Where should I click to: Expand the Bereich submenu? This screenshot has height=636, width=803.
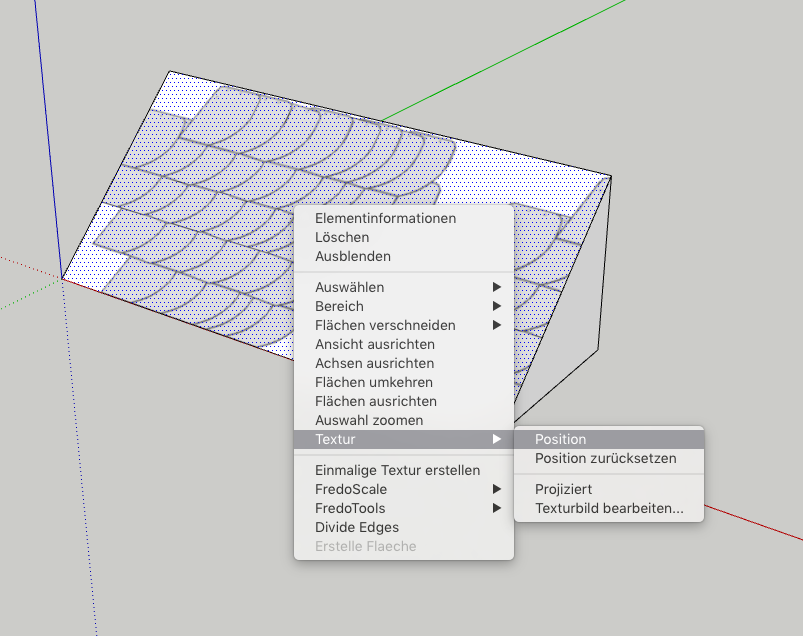pyautogui.click(x=339, y=306)
